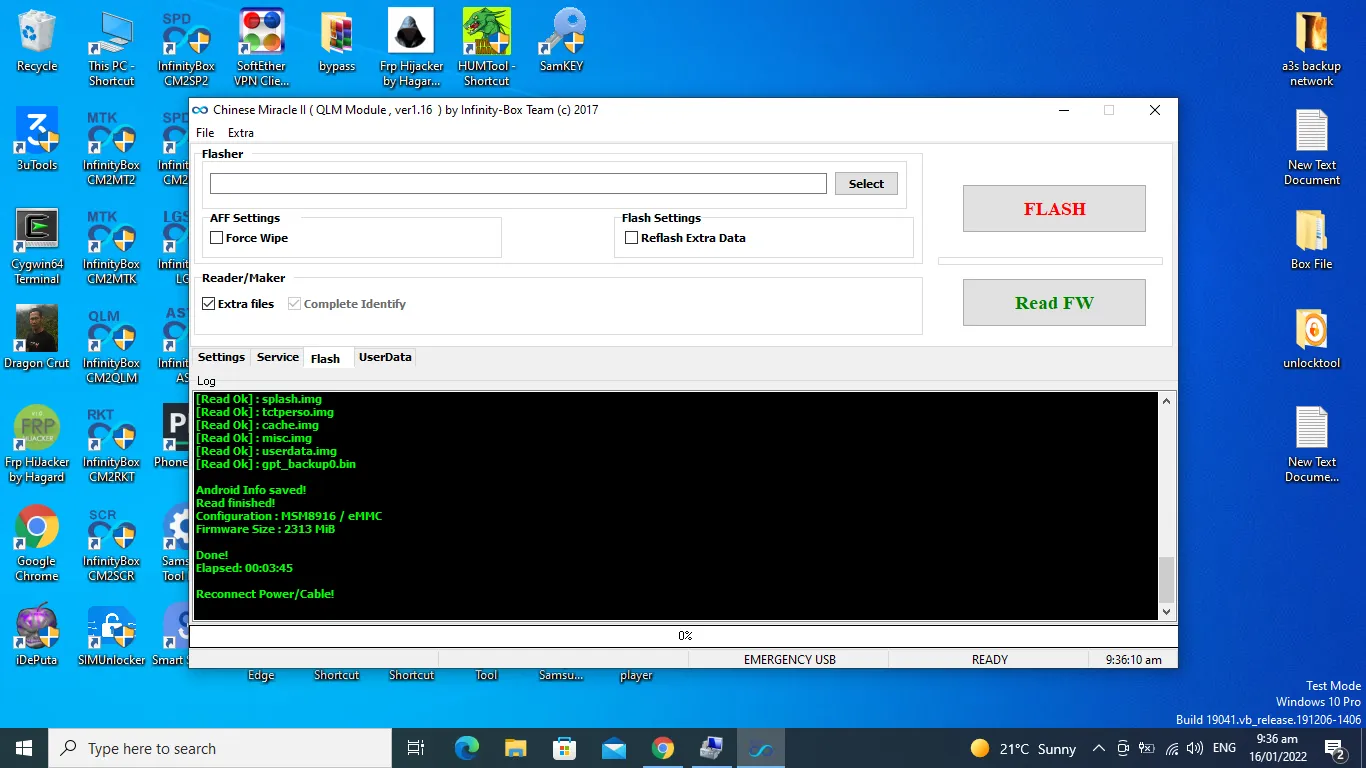Open the notification center icon
The image size is (1366, 768).
tap(1334, 748)
